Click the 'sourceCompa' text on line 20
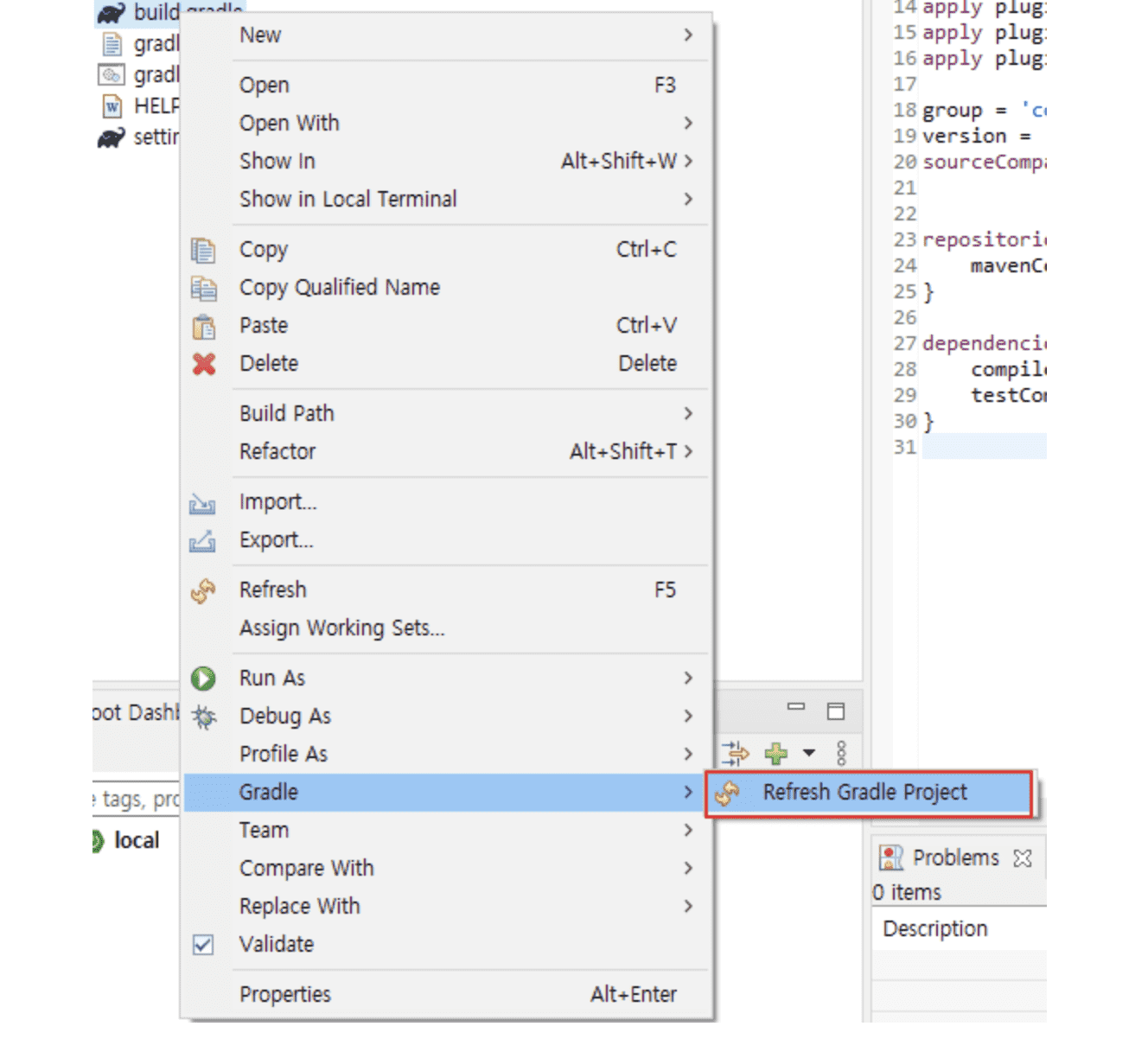 tap(985, 163)
